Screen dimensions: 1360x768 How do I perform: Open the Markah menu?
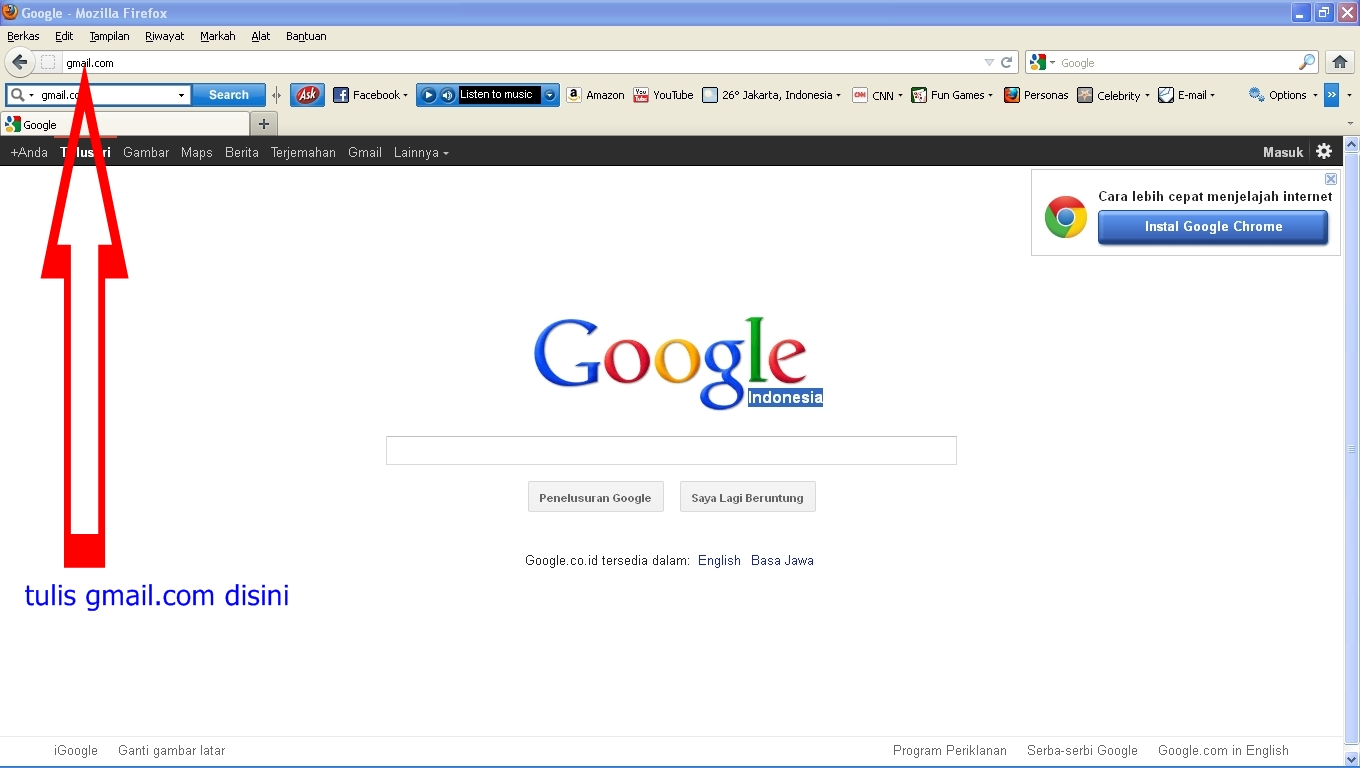[217, 36]
